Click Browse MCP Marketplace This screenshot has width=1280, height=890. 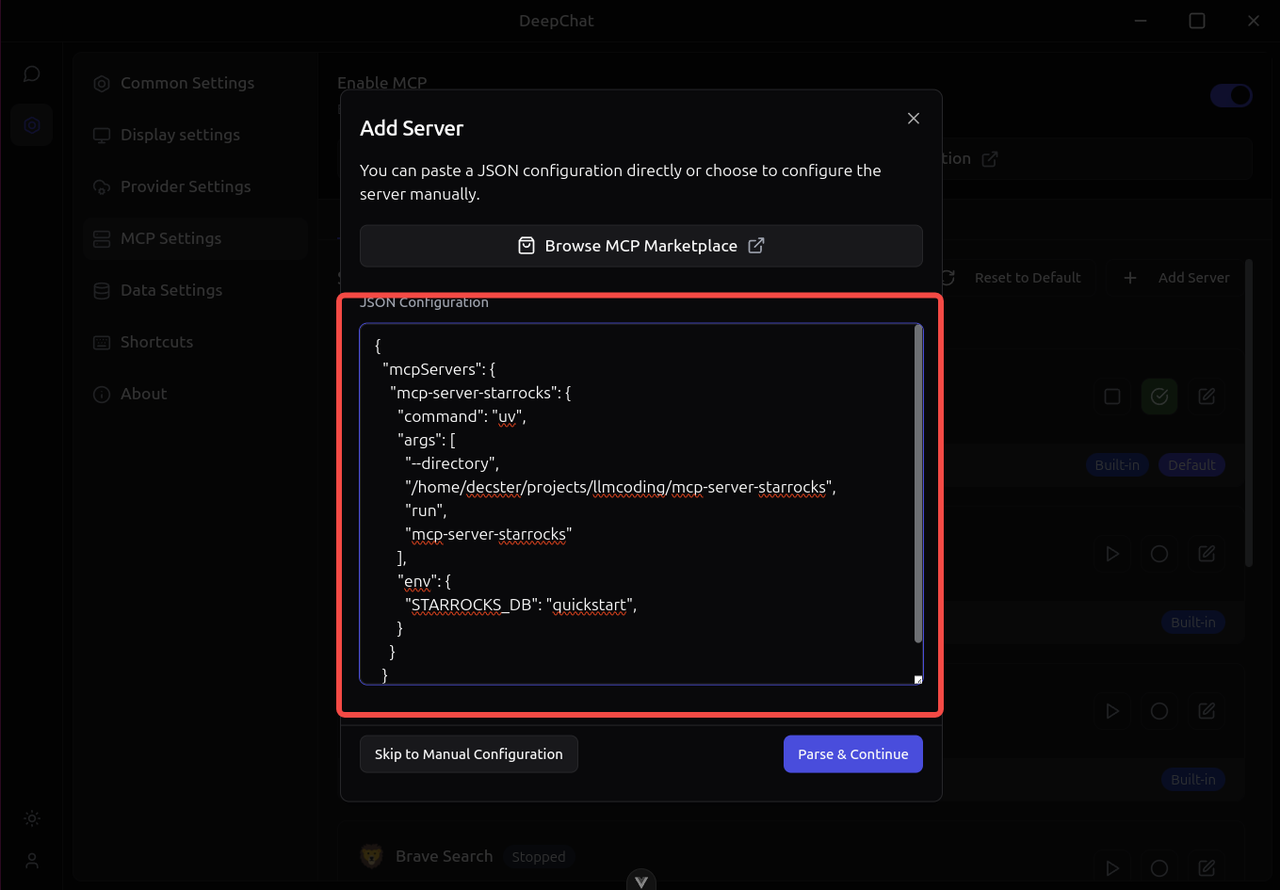click(x=641, y=246)
